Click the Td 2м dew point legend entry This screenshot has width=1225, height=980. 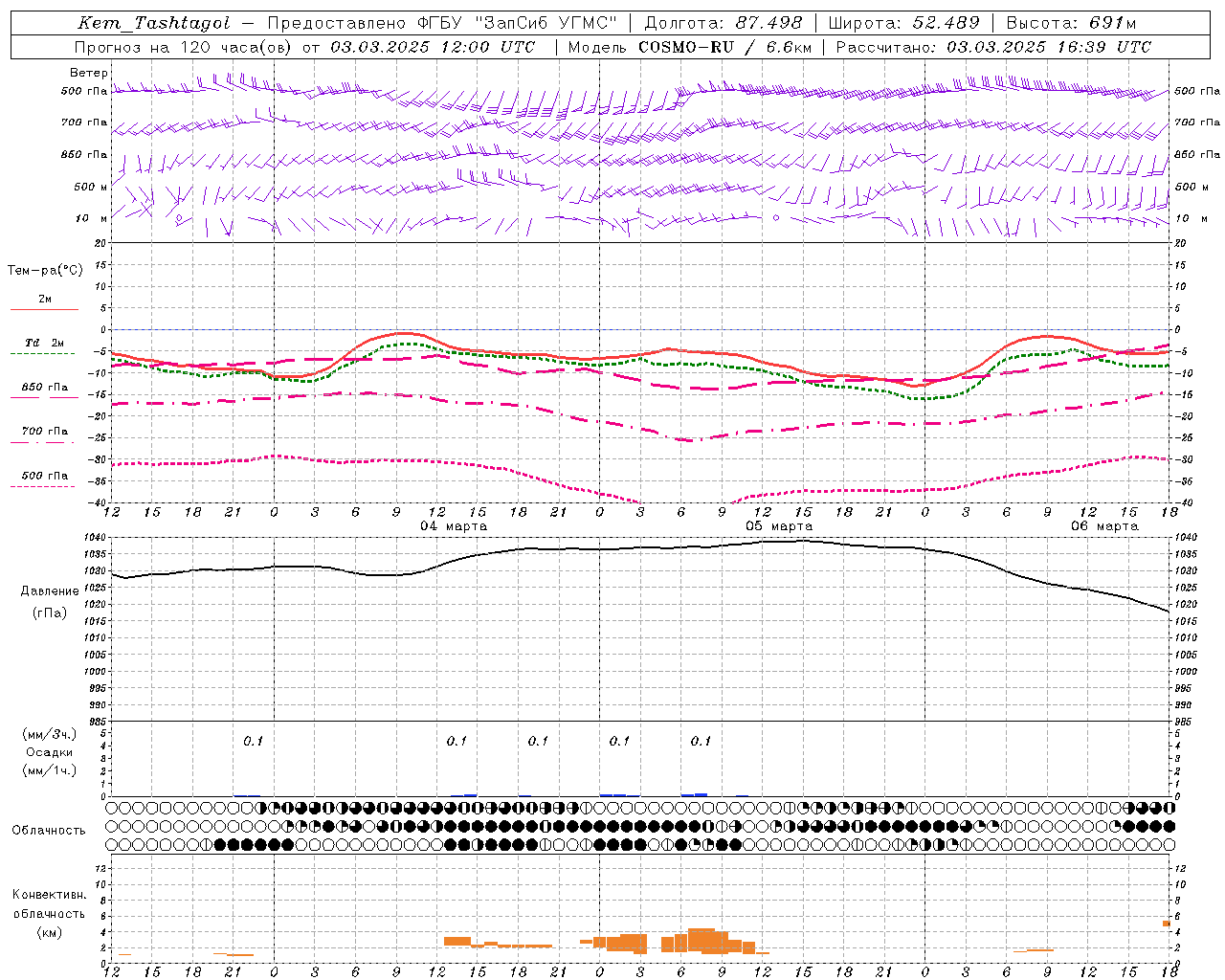click(x=45, y=343)
